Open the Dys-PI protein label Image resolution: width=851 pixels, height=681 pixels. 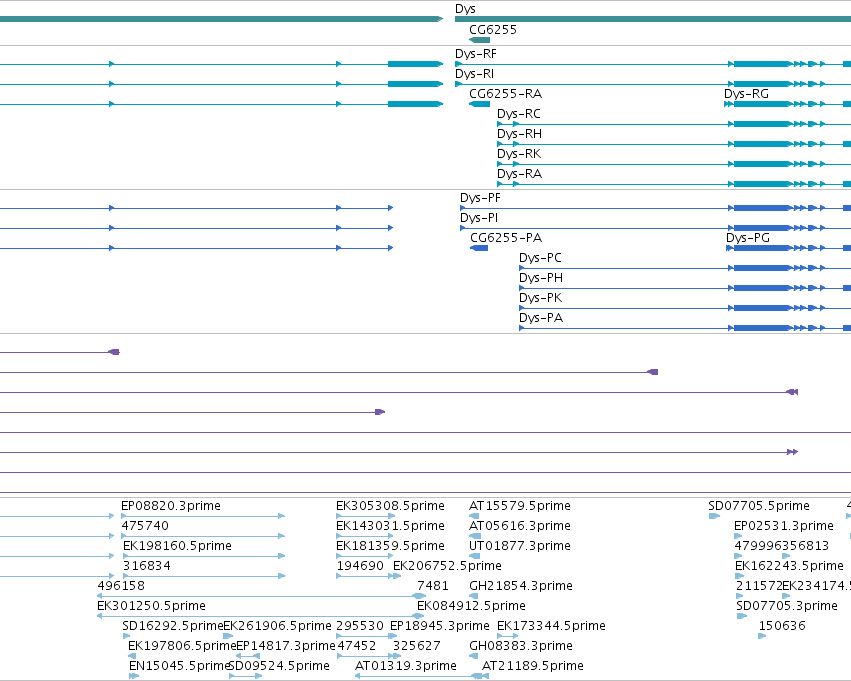tap(479, 218)
